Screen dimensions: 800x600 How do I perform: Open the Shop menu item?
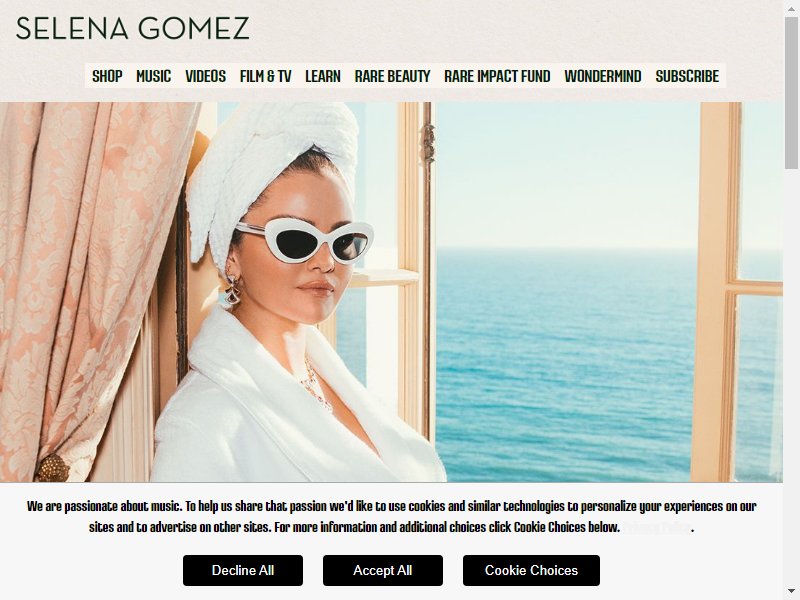[x=107, y=77]
